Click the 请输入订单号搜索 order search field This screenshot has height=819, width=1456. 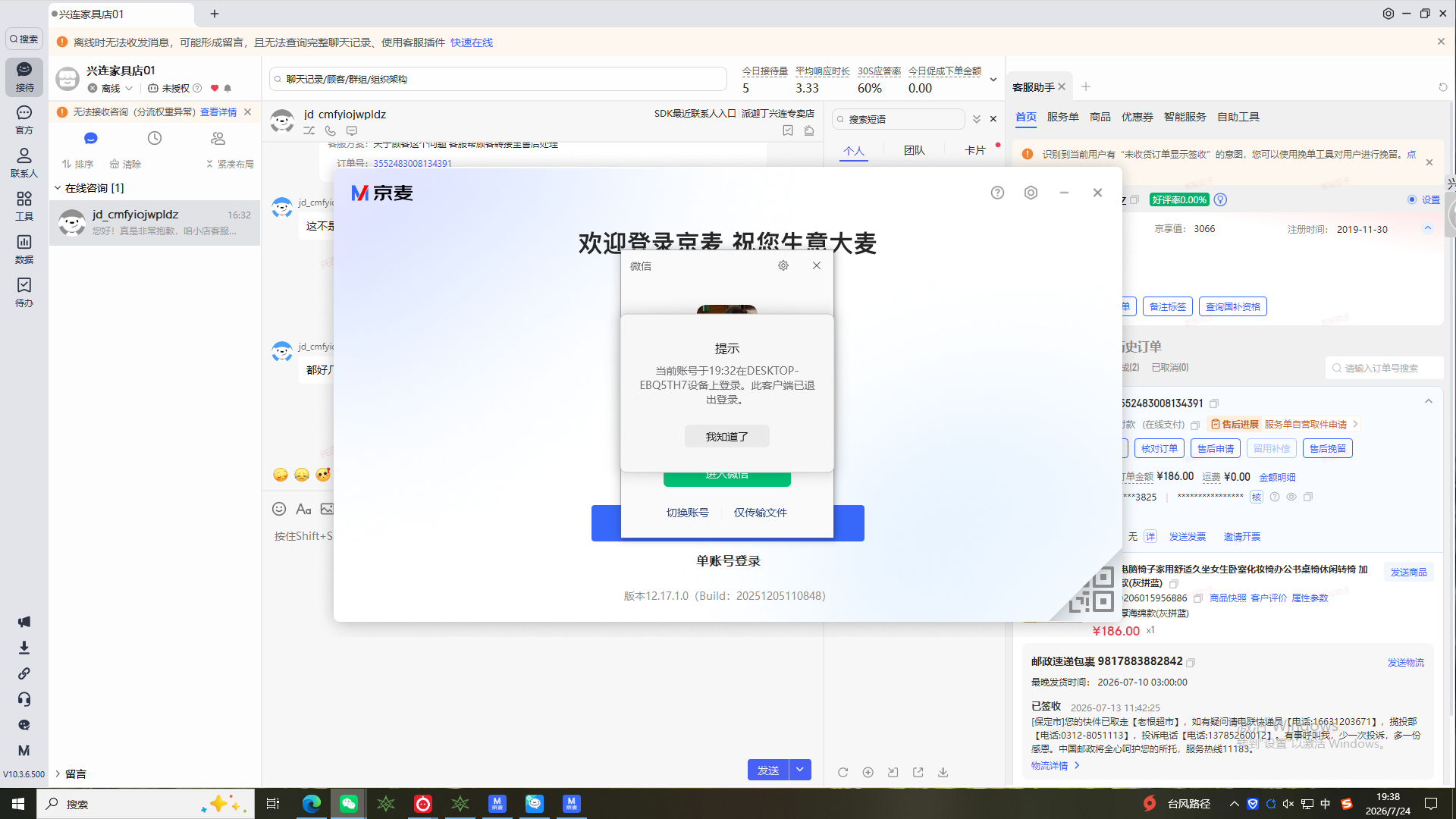click(1384, 368)
